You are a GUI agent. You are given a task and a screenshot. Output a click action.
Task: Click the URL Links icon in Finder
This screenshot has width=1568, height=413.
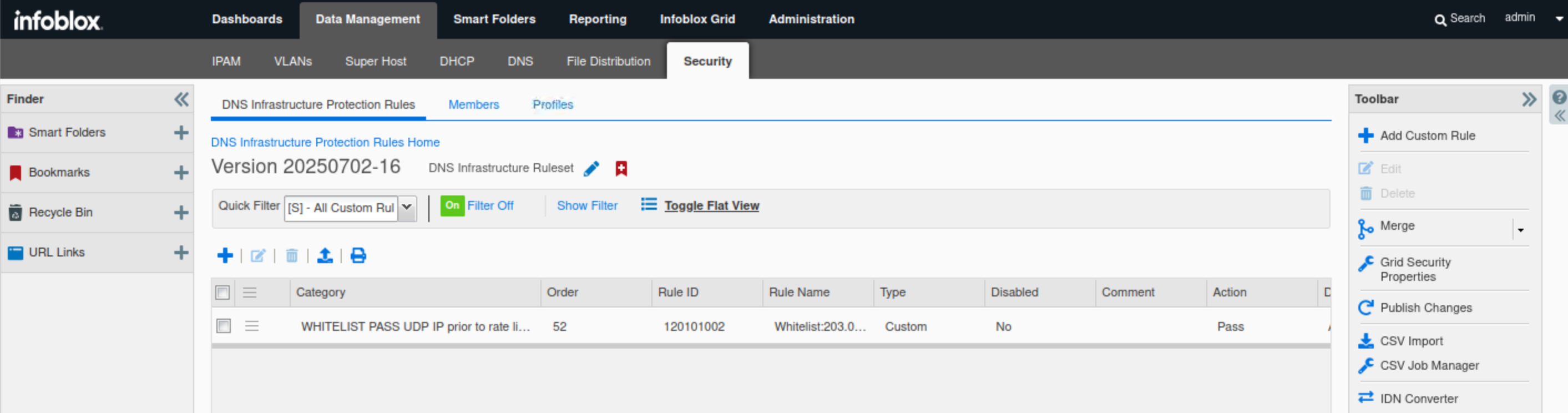[x=15, y=252]
